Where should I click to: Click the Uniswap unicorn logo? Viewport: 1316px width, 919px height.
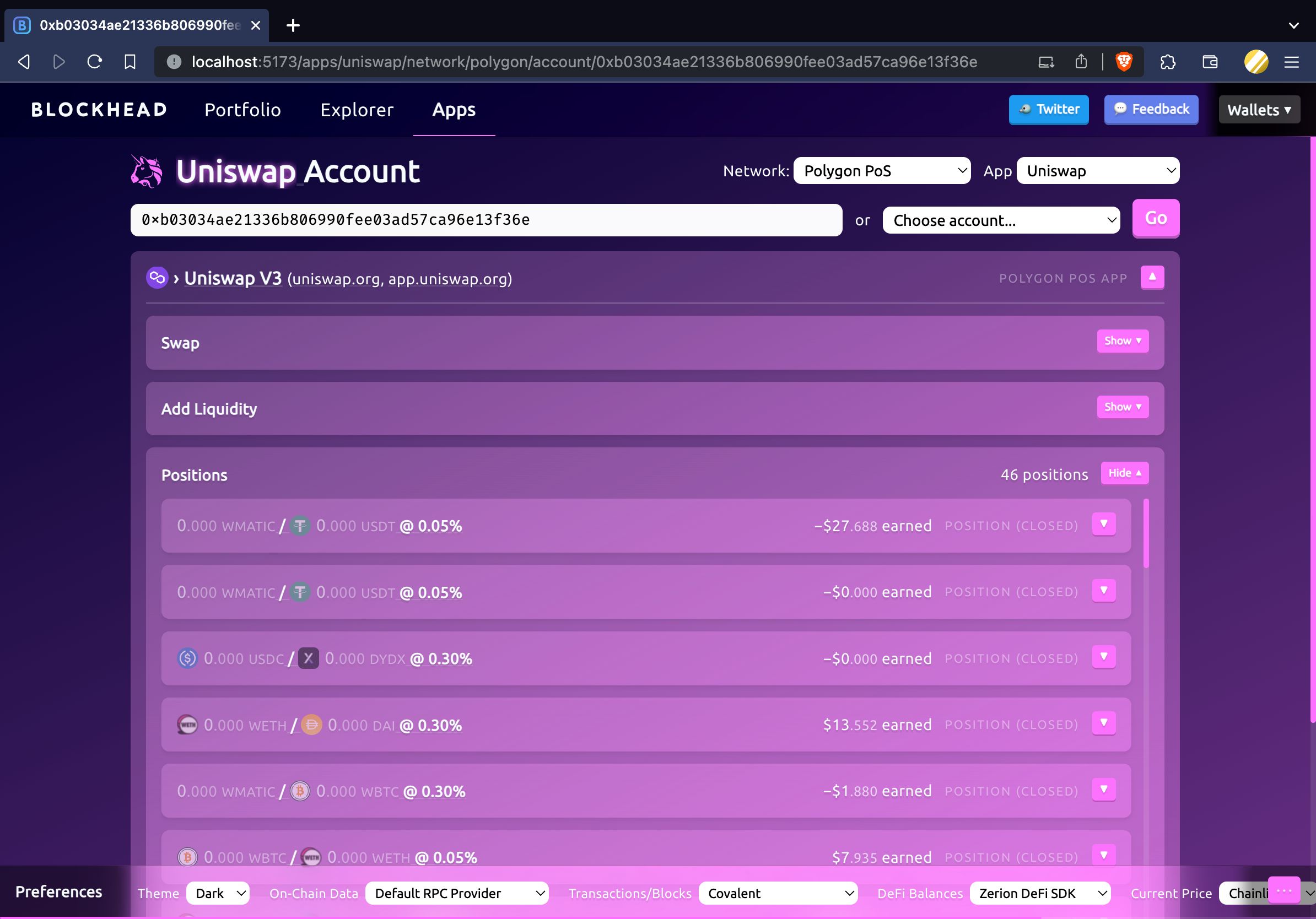pyautogui.click(x=146, y=171)
